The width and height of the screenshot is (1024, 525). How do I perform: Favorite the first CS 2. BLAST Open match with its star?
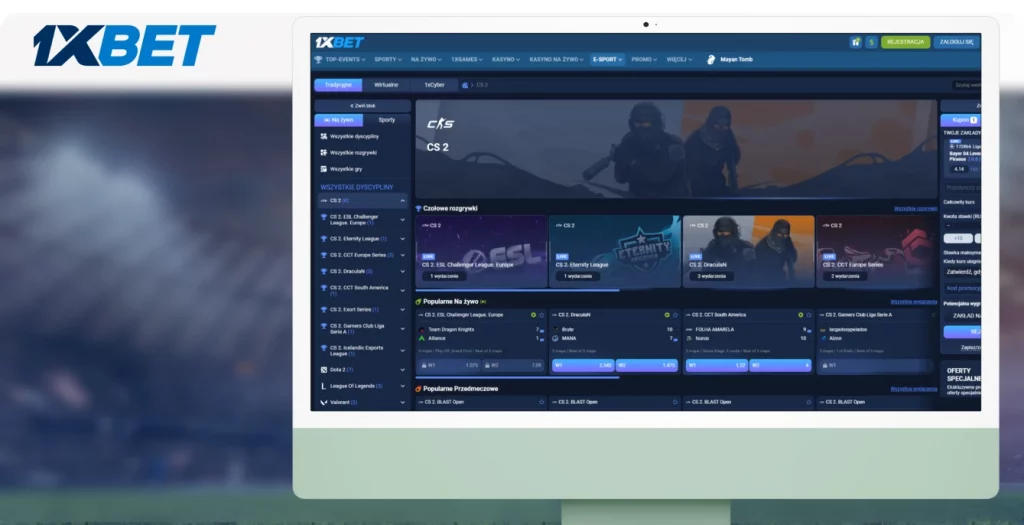pos(541,402)
